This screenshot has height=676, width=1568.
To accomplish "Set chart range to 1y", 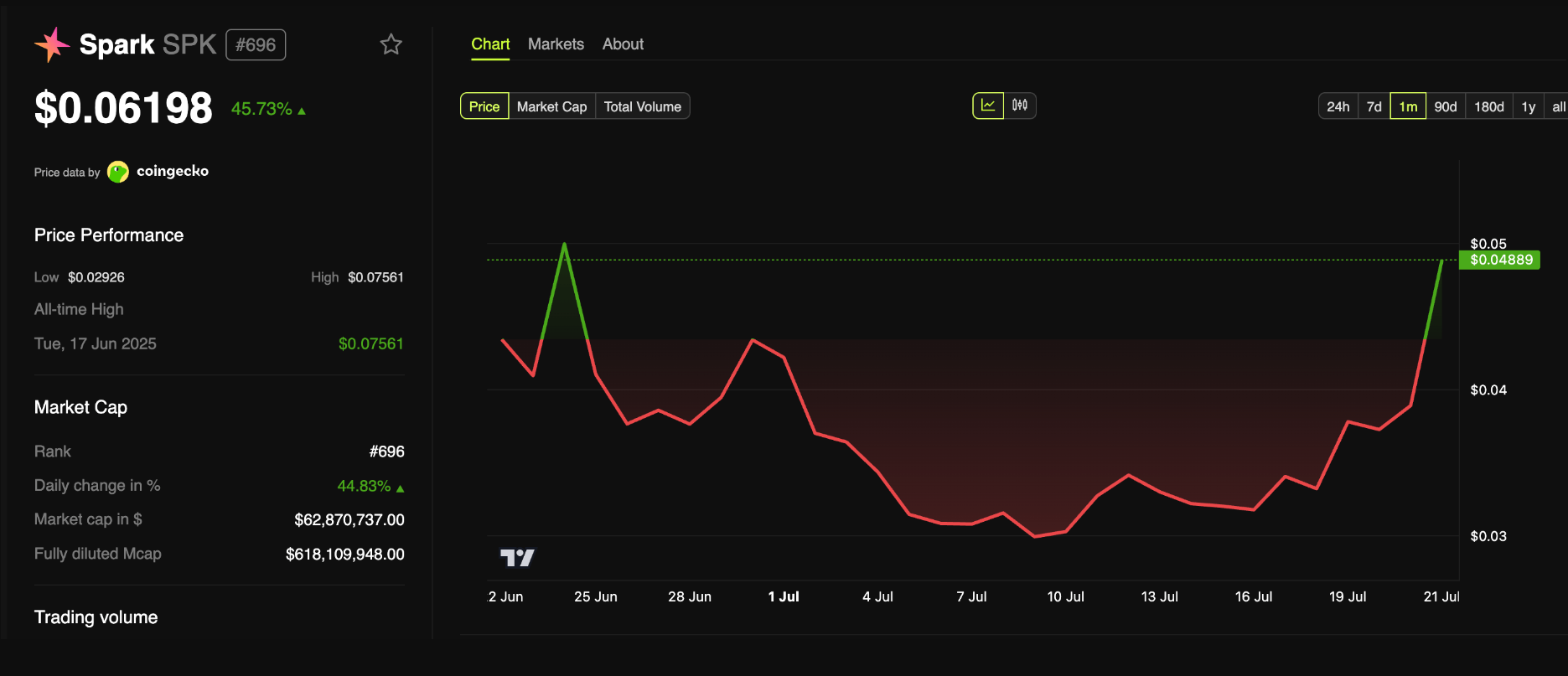I will coord(1528,106).
